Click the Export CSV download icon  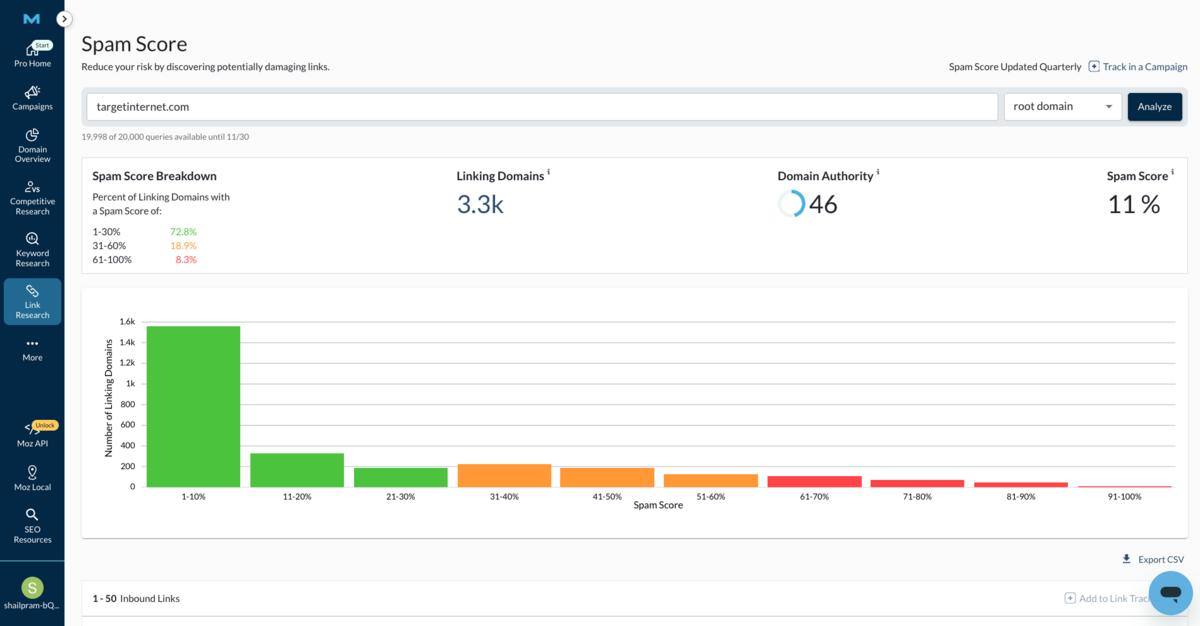click(1127, 559)
